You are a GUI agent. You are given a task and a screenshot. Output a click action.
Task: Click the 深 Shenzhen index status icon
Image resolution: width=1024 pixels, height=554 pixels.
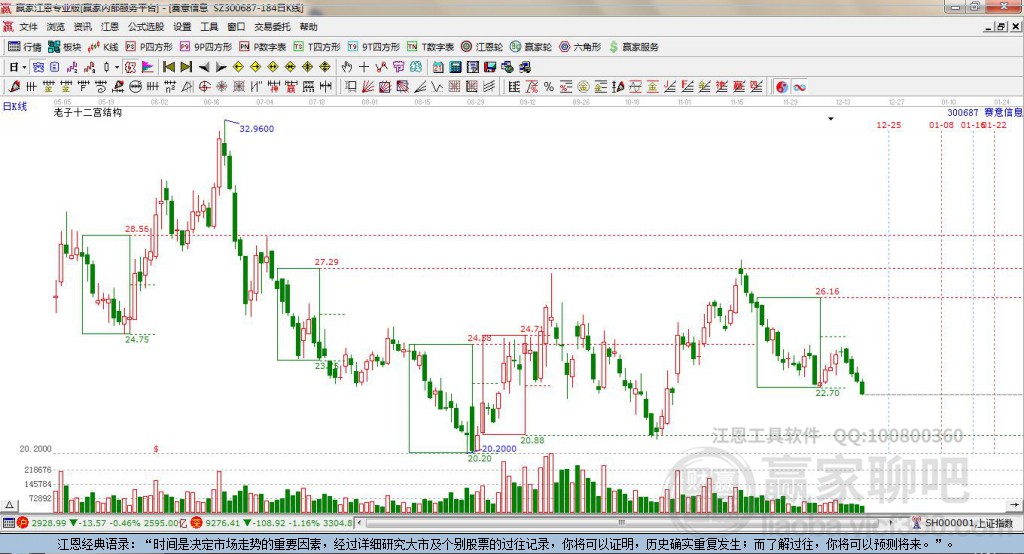tap(197, 523)
